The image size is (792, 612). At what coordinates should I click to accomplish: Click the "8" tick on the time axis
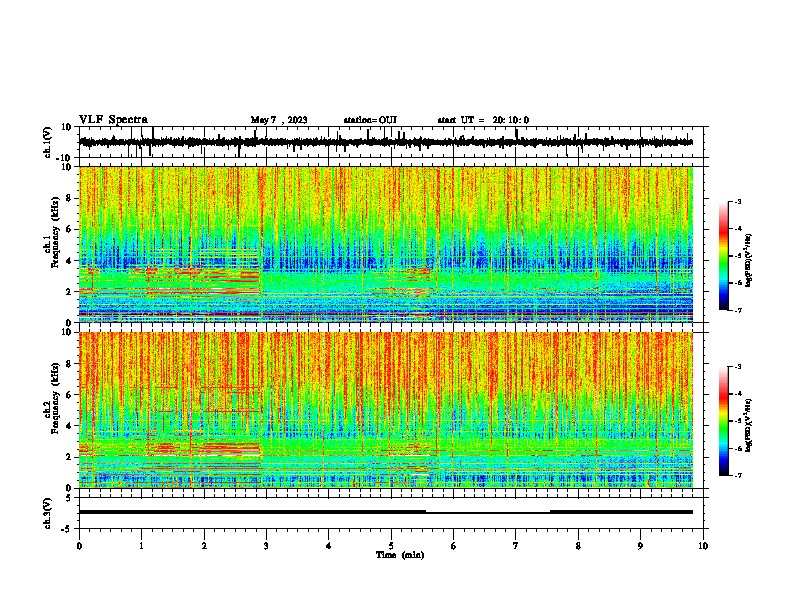pos(578,546)
